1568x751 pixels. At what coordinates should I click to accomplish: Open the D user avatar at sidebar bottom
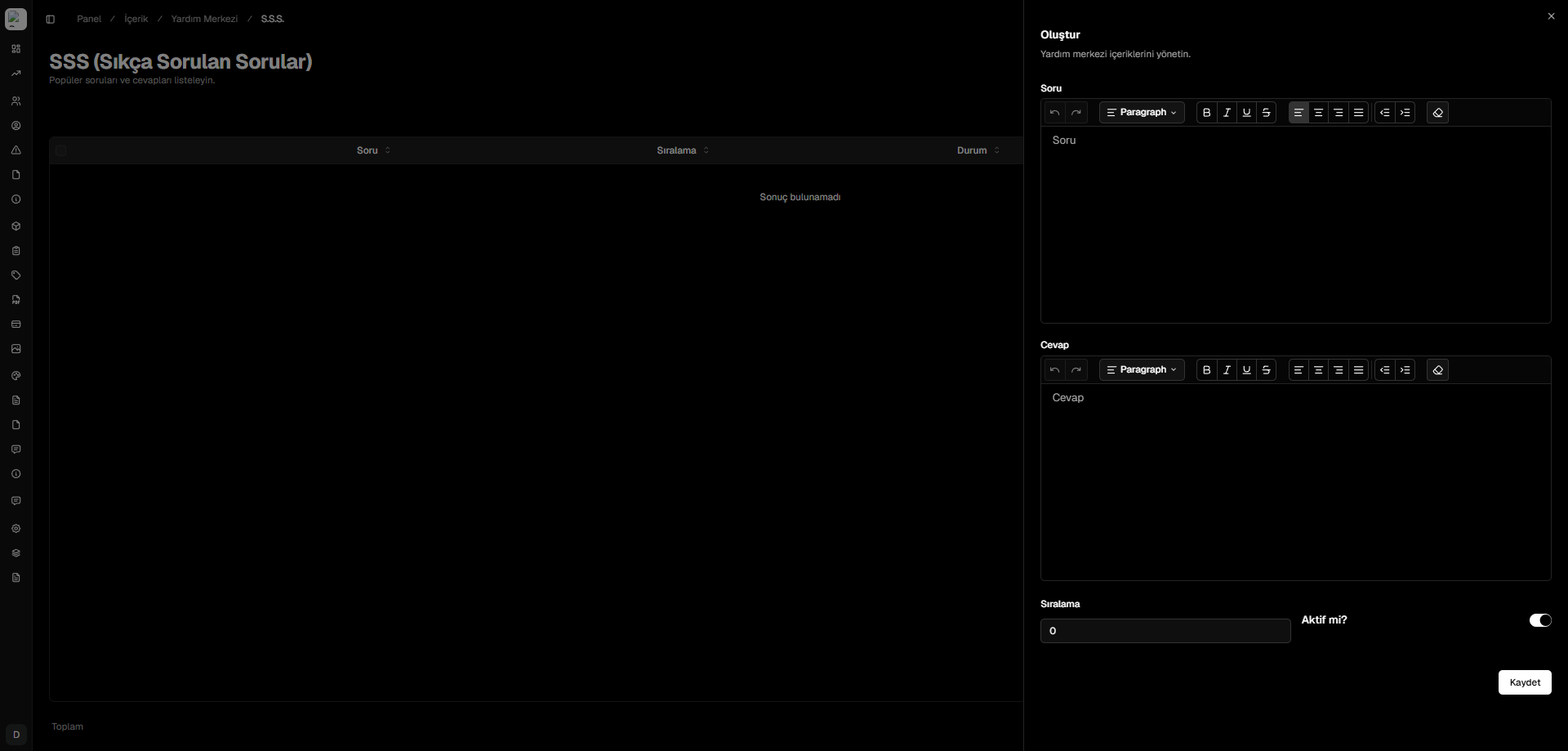click(16, 735)
